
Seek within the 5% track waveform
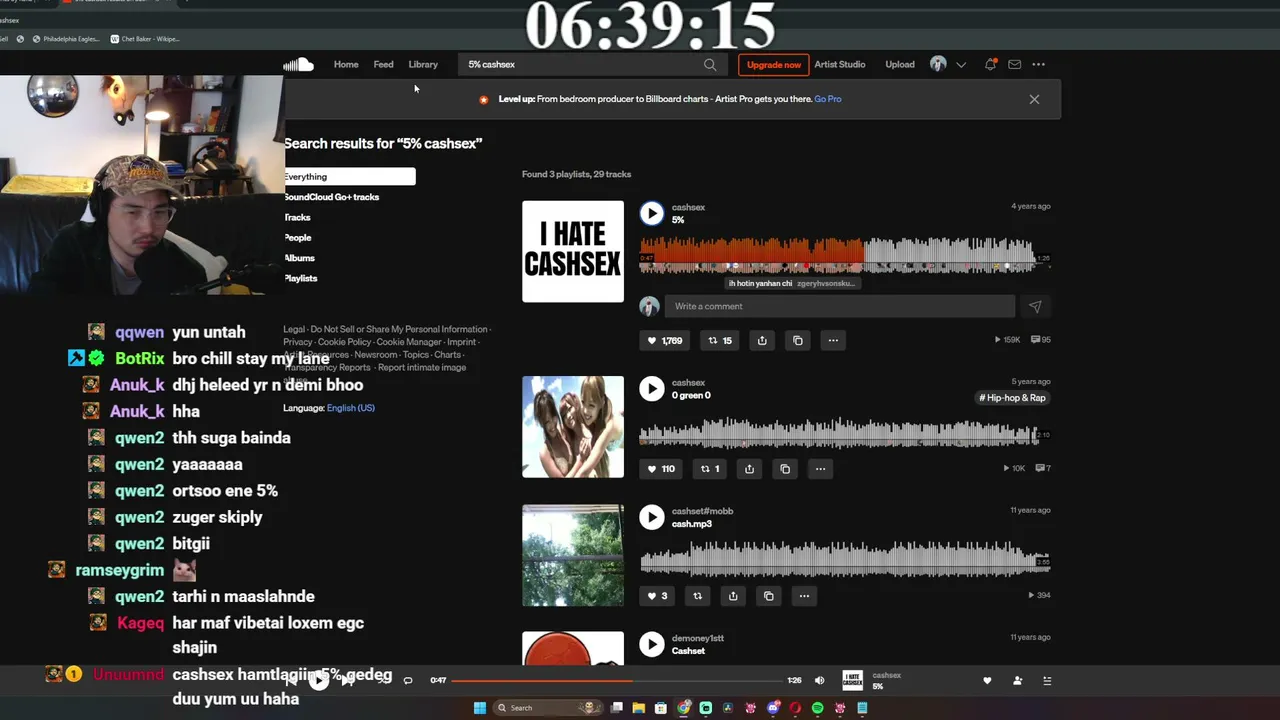pos(838,254)
